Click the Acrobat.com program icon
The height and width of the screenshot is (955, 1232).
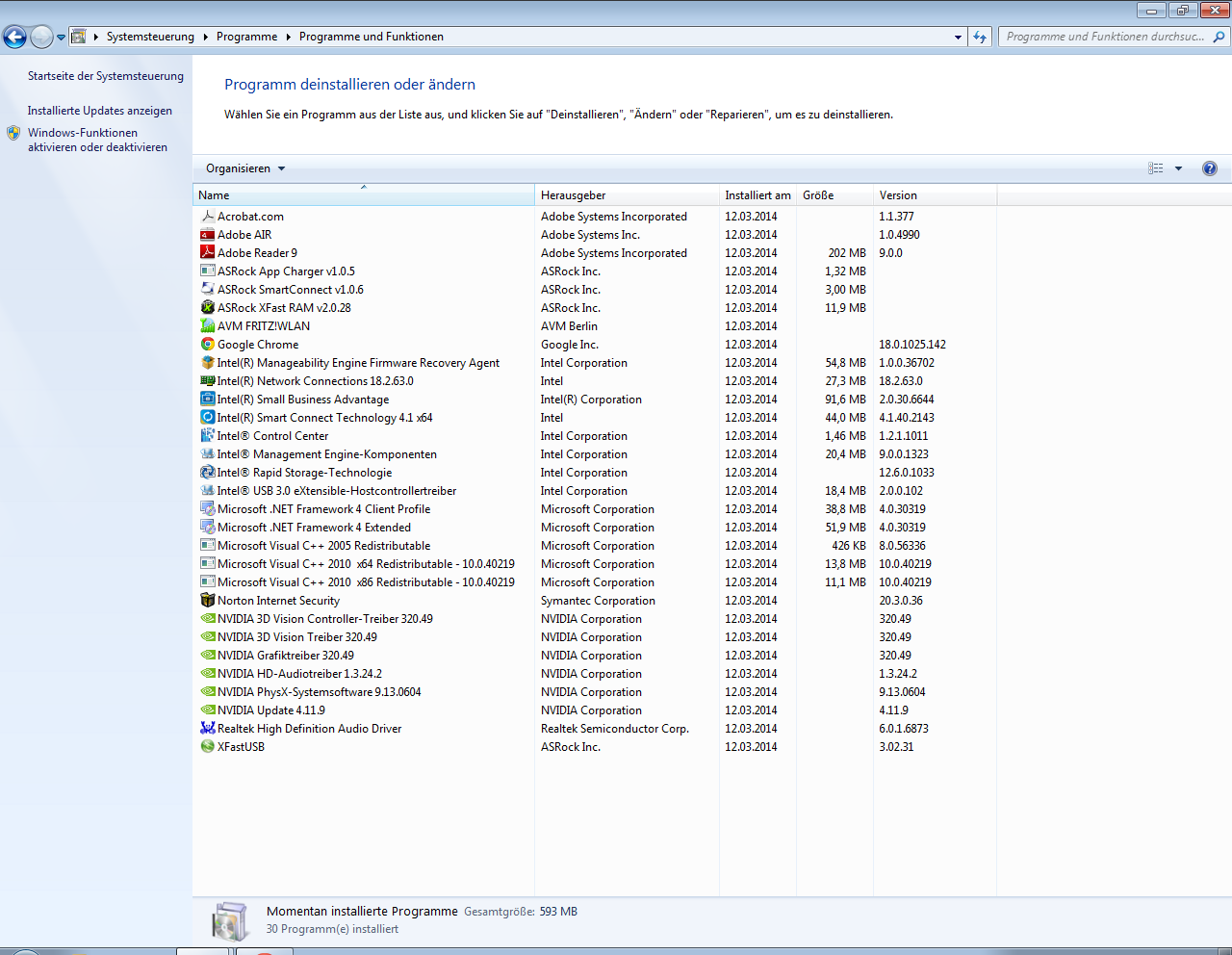pyautogui.click(x=207, y=217)
